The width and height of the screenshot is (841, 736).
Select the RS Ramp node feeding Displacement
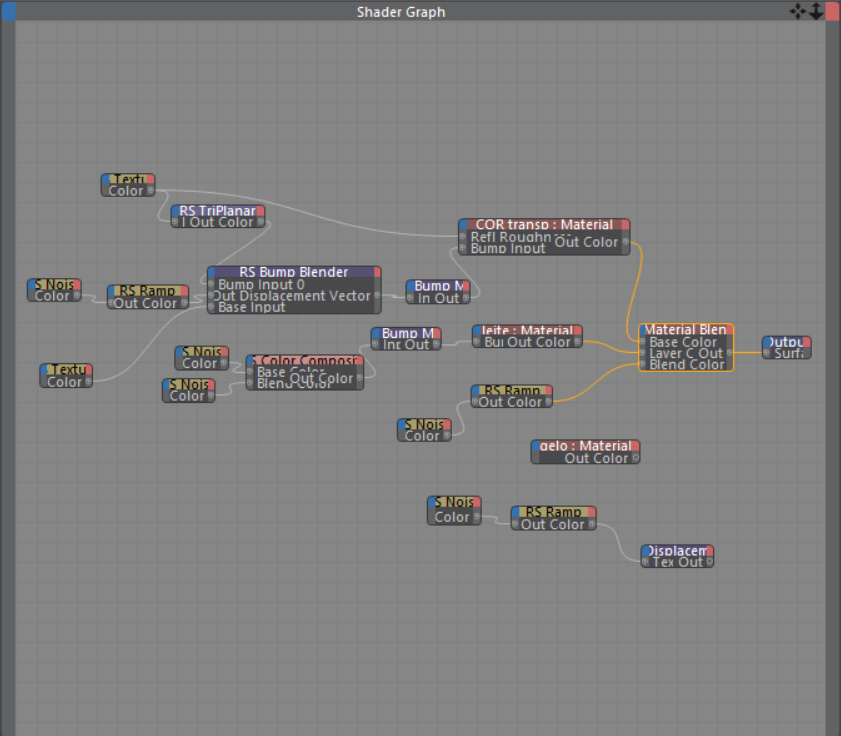coord(553,518)
